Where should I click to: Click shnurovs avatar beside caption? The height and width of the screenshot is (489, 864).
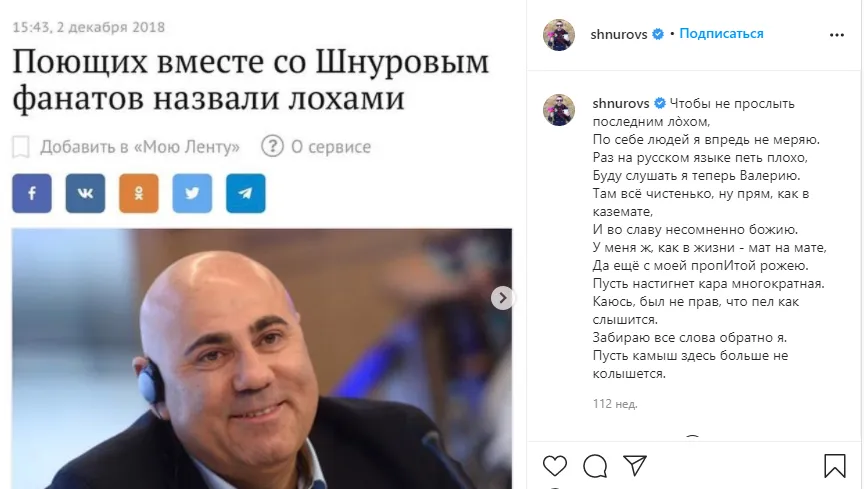[x=559, y=110]
